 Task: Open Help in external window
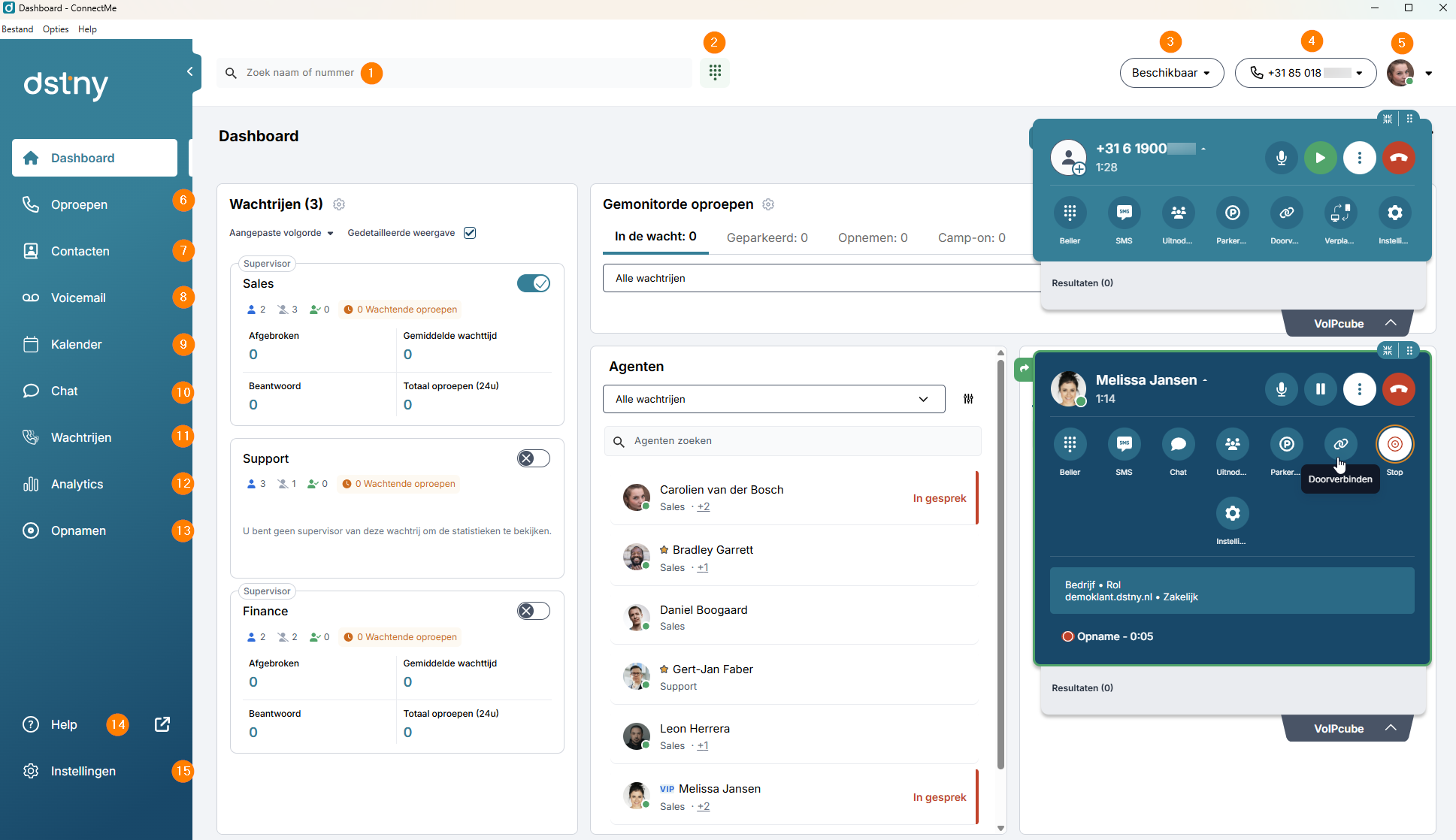[162, 724]
